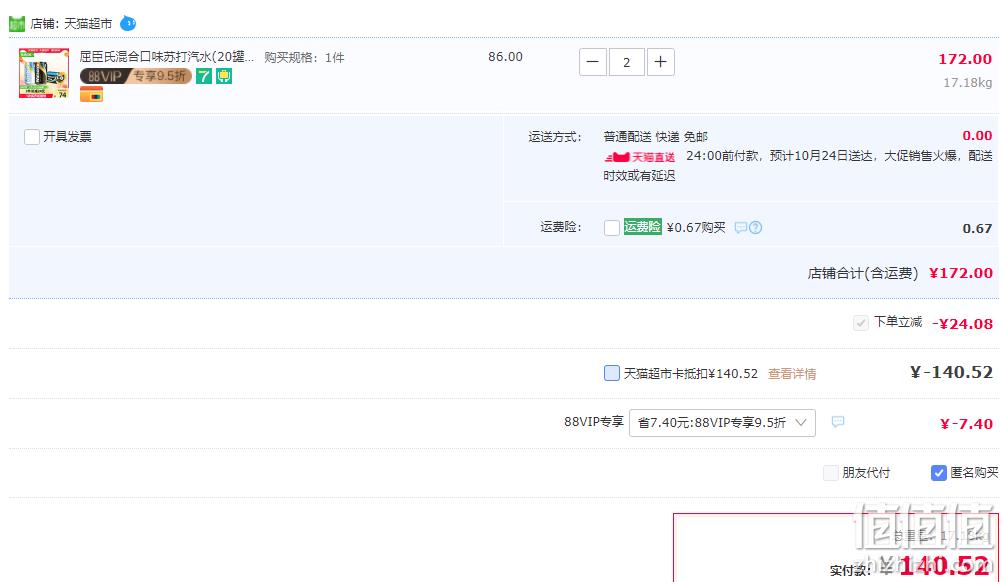1003x582 pixels.
Task: Check the 朋友代付 checkbox
Action: click(830, 473)
